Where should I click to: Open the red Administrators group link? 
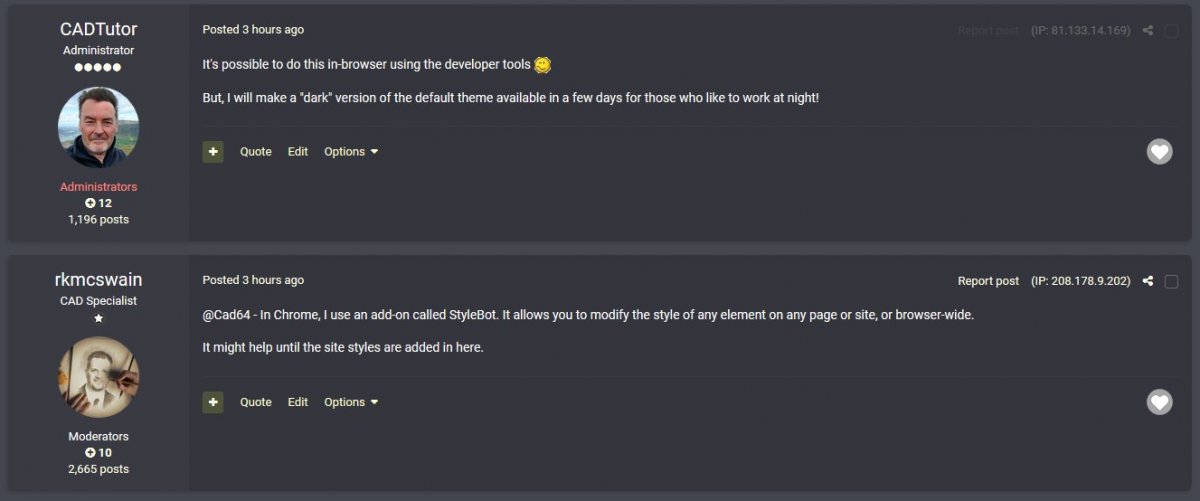coord(98,187)
